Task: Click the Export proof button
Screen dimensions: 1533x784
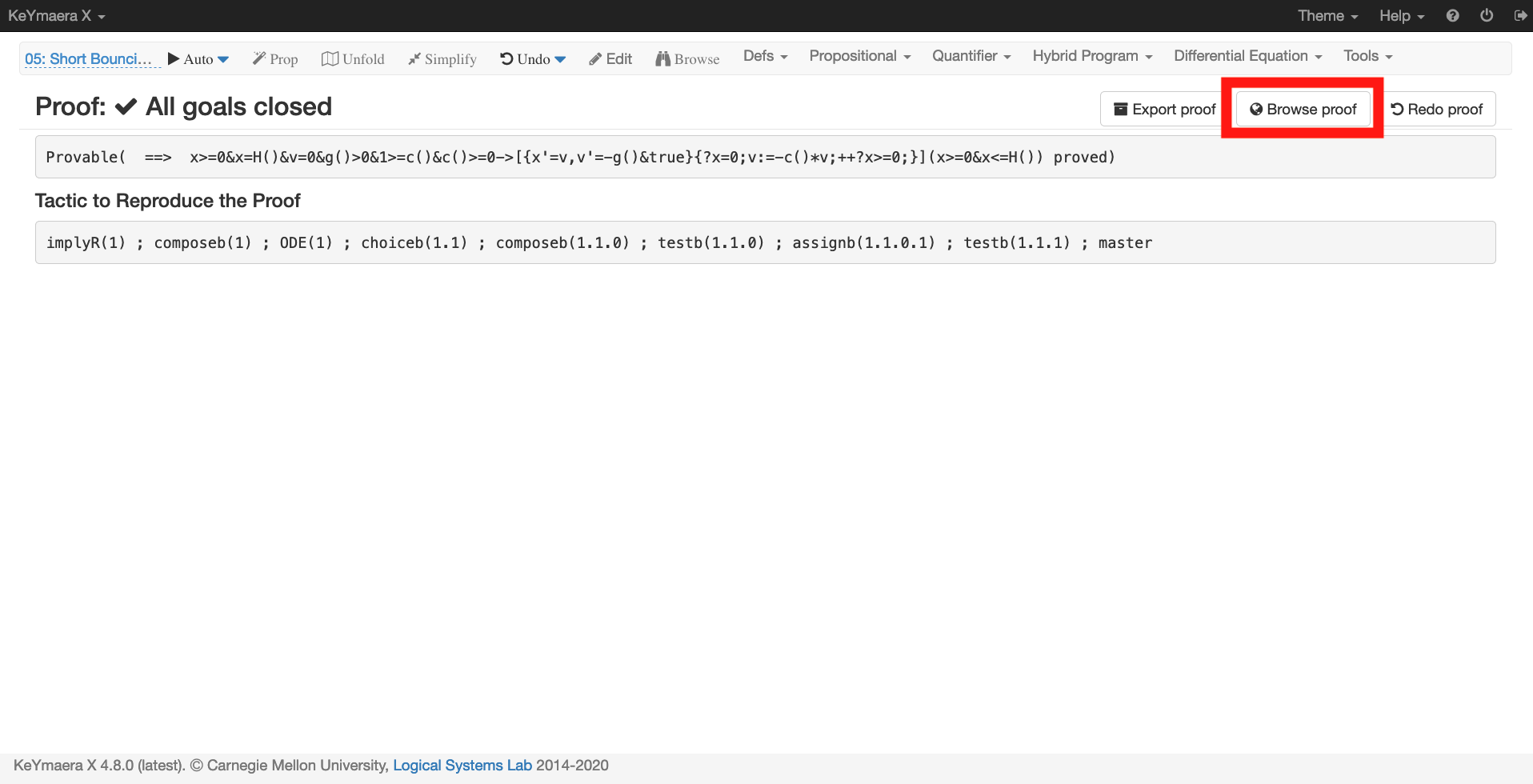Action: point(1163,109)
